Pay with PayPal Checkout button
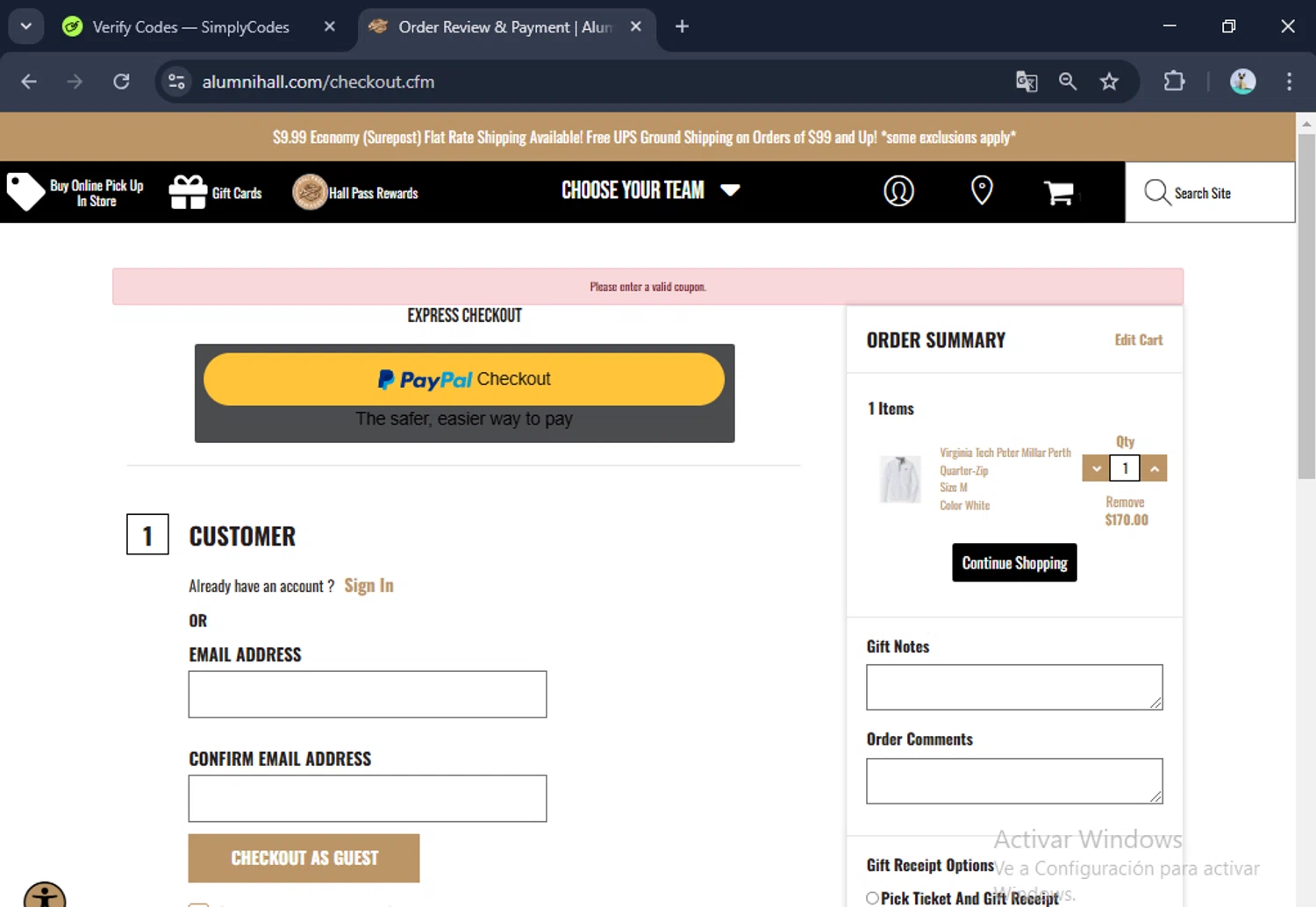Viewport: 1316px width, 907px height. click(464, 379)
